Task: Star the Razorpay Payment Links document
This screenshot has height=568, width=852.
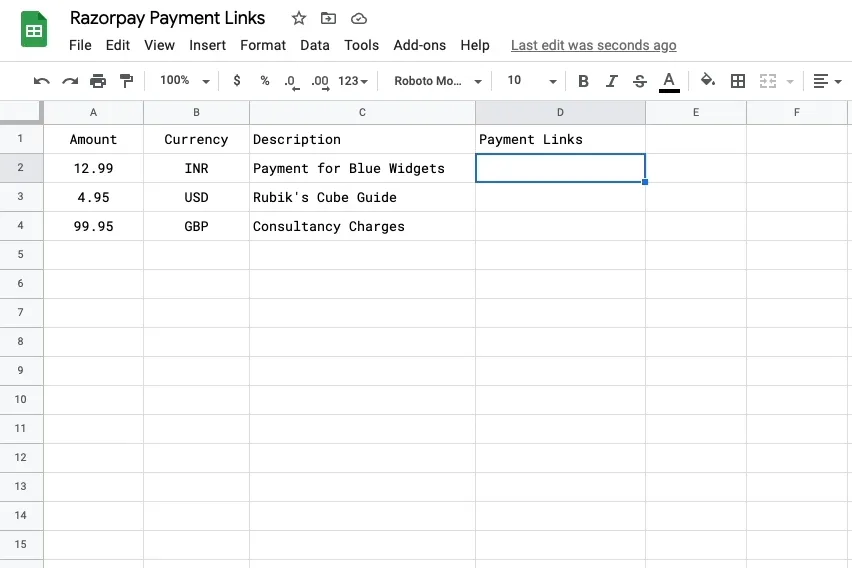Action: point(298,18)
